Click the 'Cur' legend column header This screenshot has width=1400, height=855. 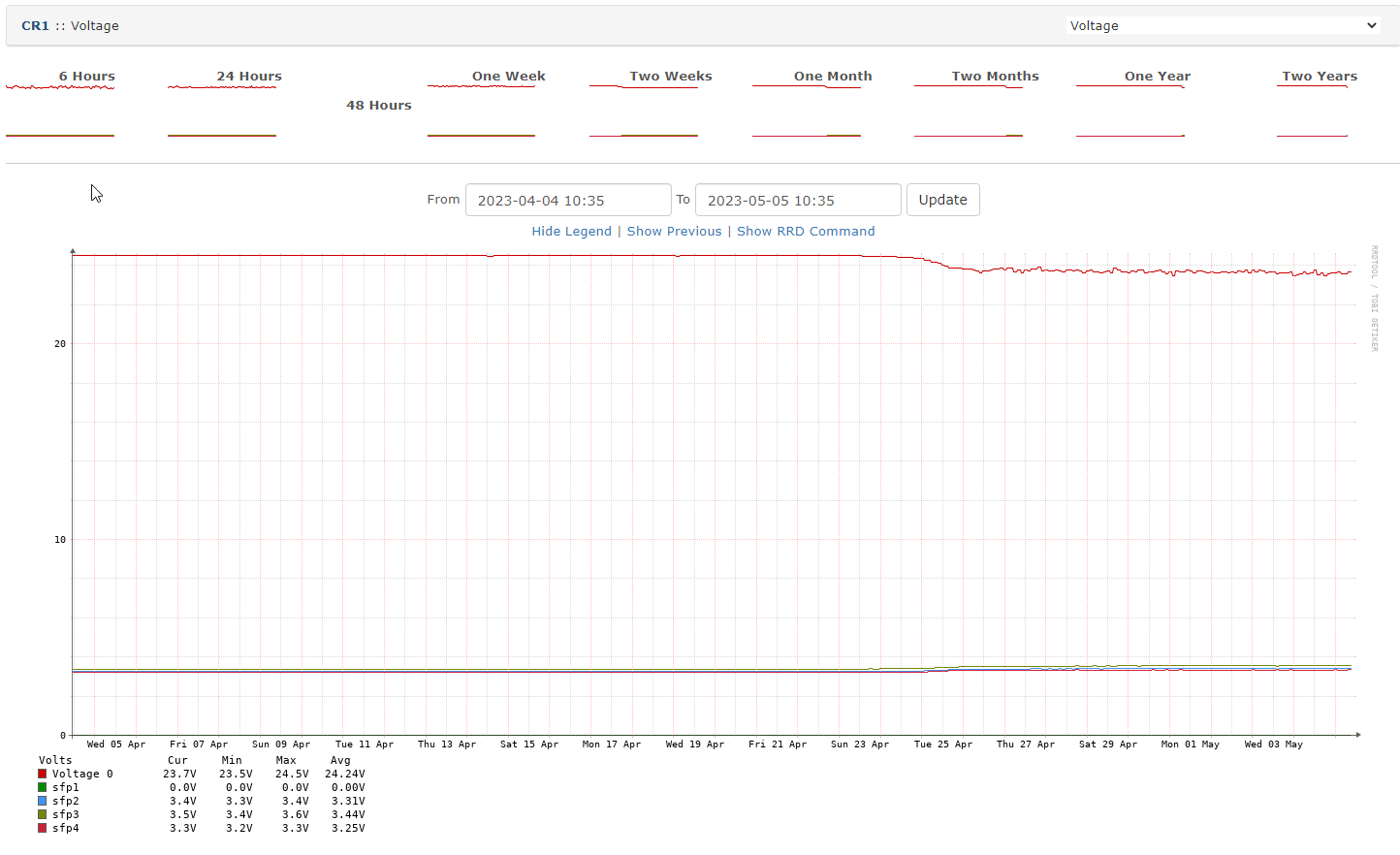coord(177,760)
